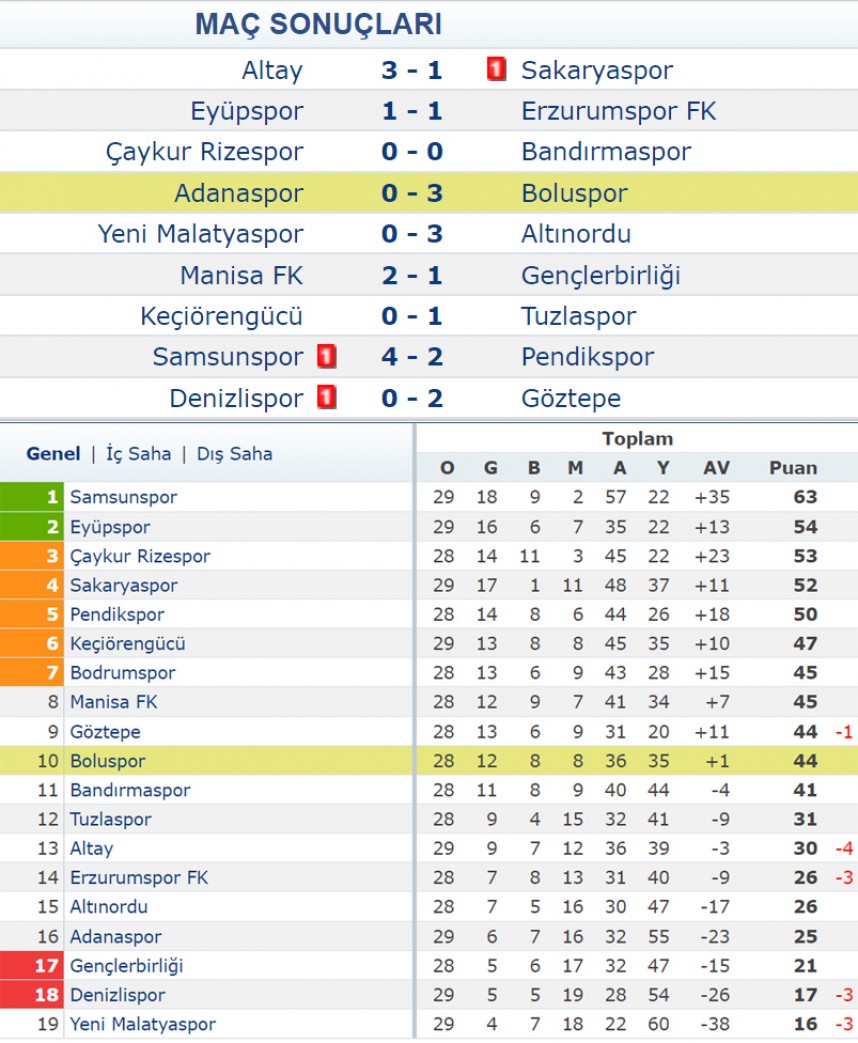Select the Genel standings tab
This screenshot has height=1043, width=858.
53,454
